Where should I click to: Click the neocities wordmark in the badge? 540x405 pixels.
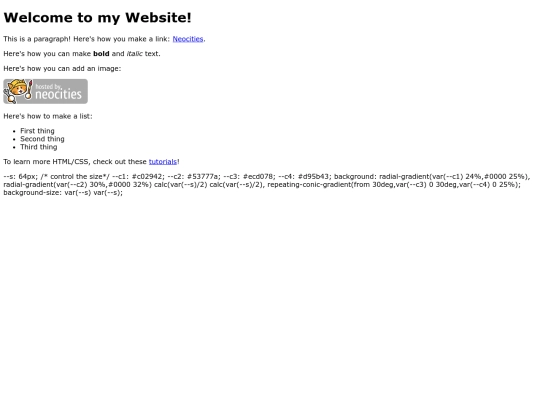pos(59,94)
